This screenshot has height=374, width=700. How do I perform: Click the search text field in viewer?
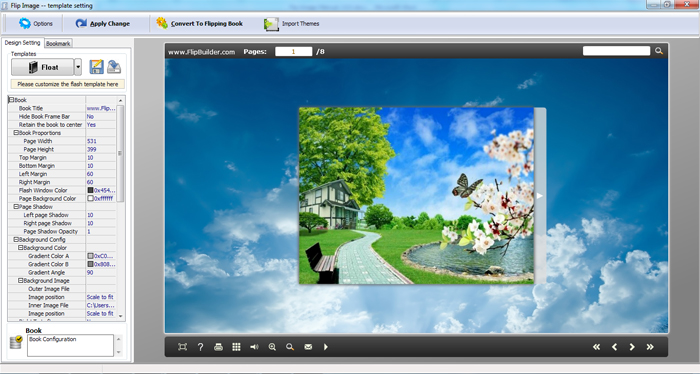tap(616, 51)
